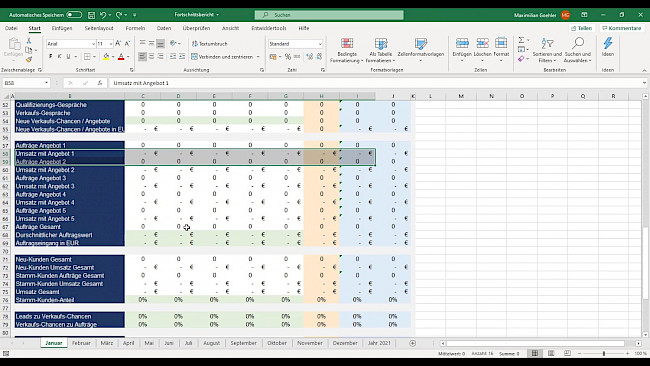This screenshot has height=366, width=650.
Task: Click the Cut scissors icon
Action: 29,41
